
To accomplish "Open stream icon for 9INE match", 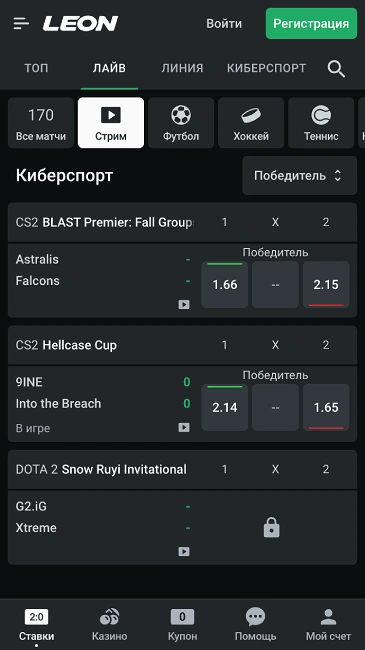I will click(x=184, y=427).
